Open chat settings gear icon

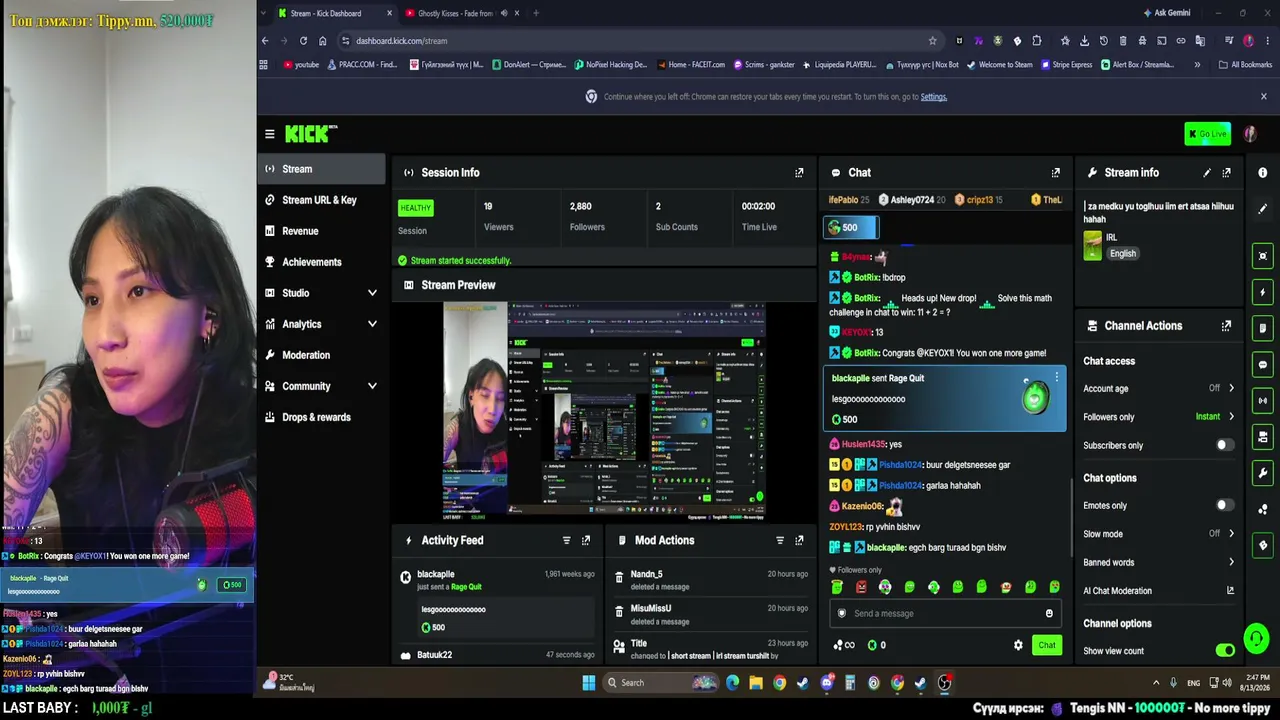pos(1018,645)
